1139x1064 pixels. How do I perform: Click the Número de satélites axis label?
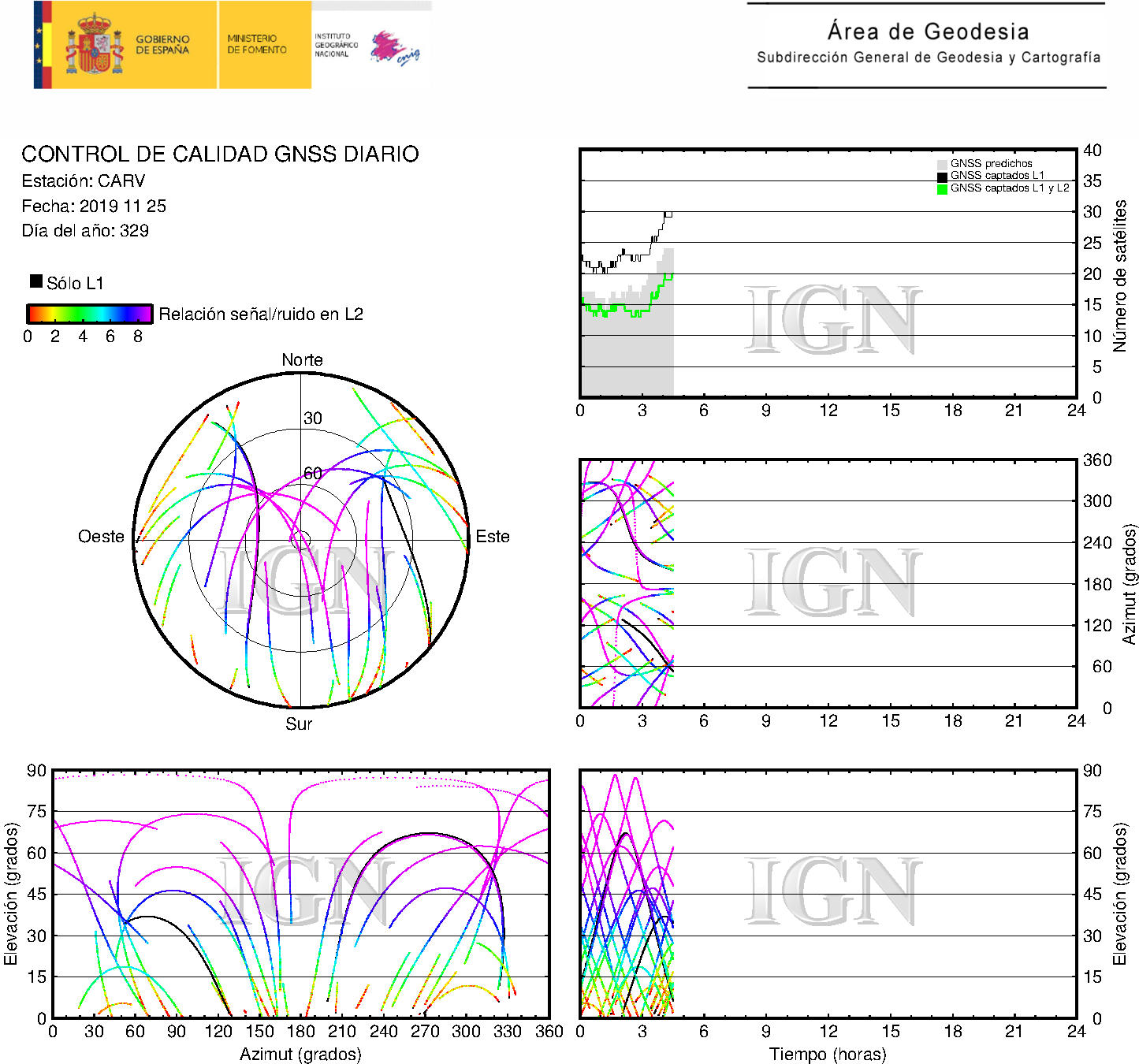[1119, 275]
